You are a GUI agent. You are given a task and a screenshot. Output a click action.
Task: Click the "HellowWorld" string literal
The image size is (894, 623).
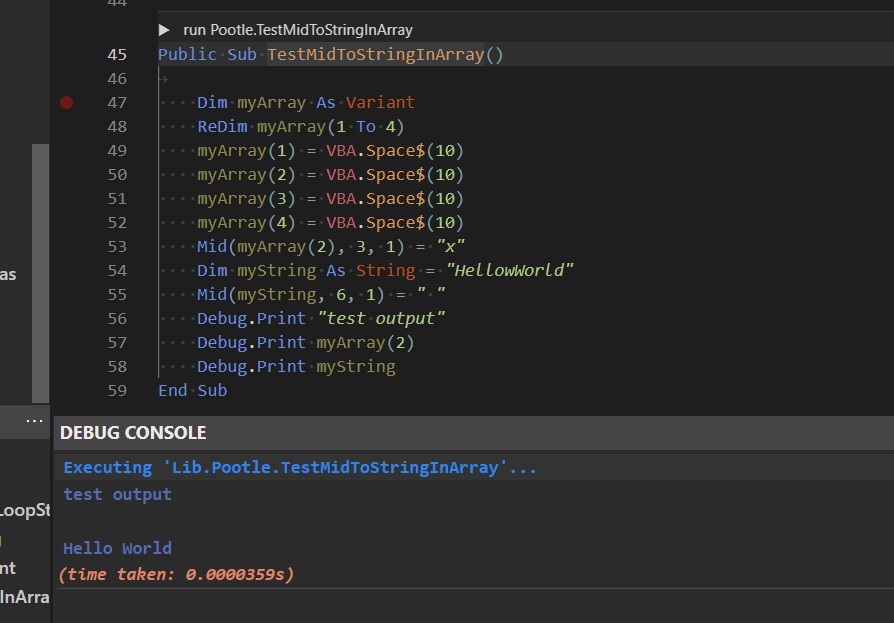[510, 270]
